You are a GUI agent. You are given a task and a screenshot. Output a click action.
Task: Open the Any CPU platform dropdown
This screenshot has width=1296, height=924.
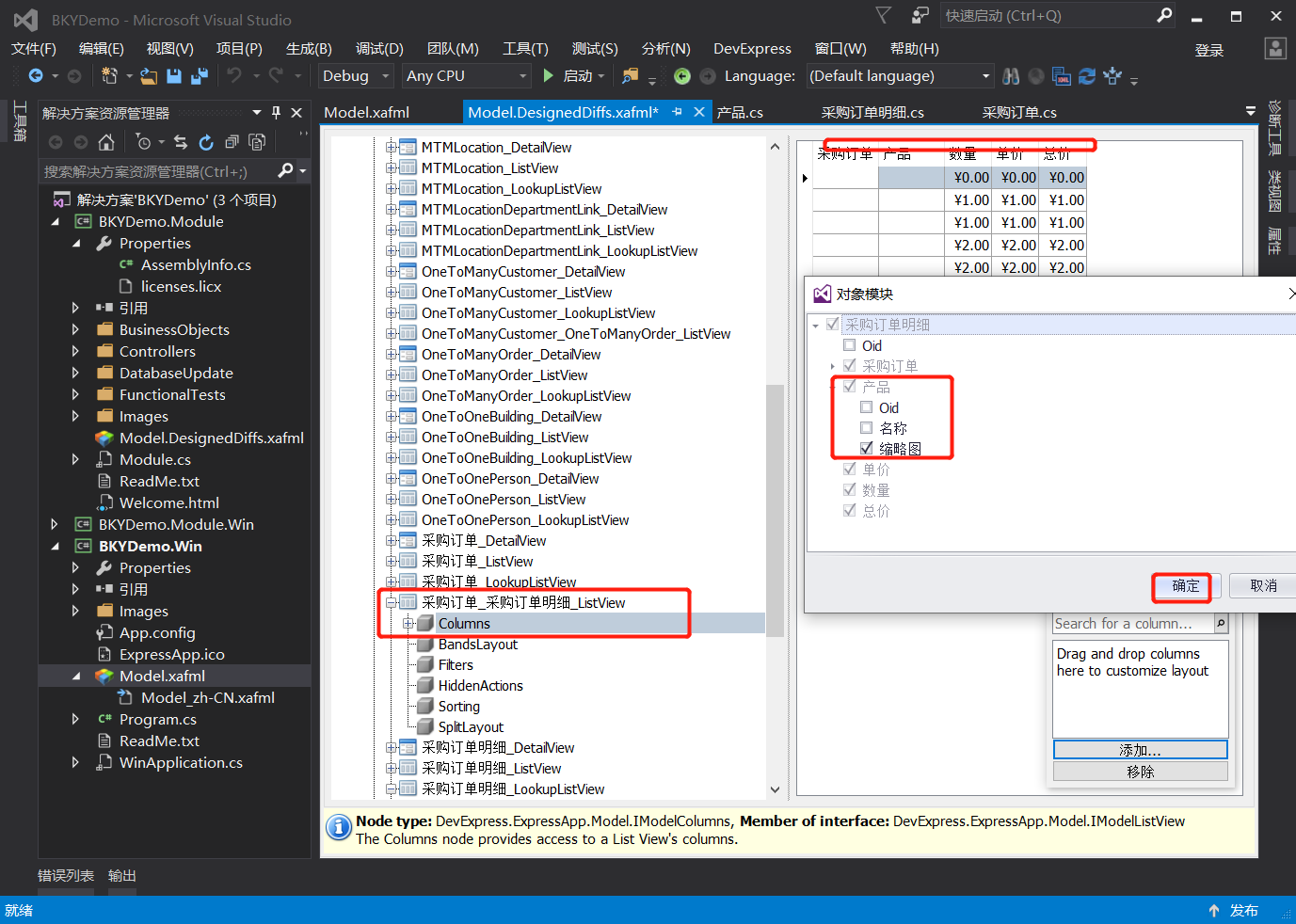click(x=467, y=76)
